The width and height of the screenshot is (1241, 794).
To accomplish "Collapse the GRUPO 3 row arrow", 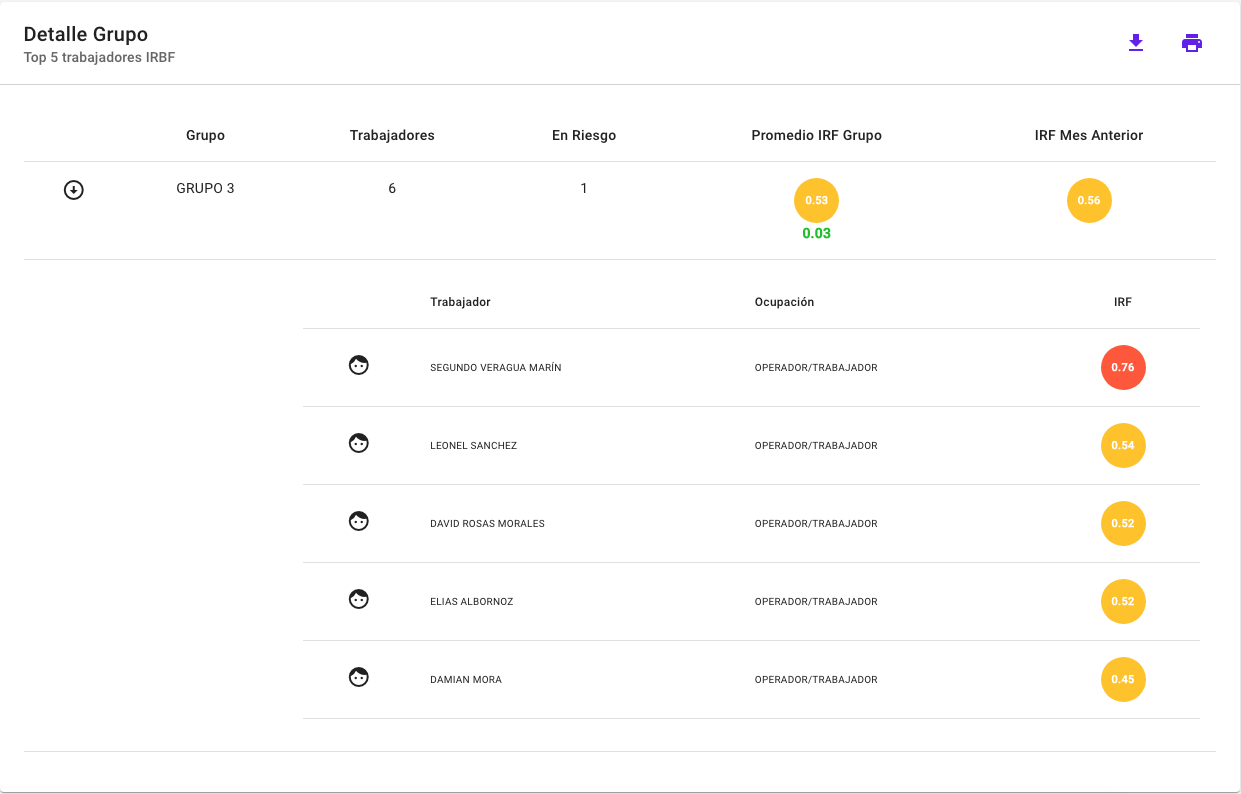I will pos(74,190).
